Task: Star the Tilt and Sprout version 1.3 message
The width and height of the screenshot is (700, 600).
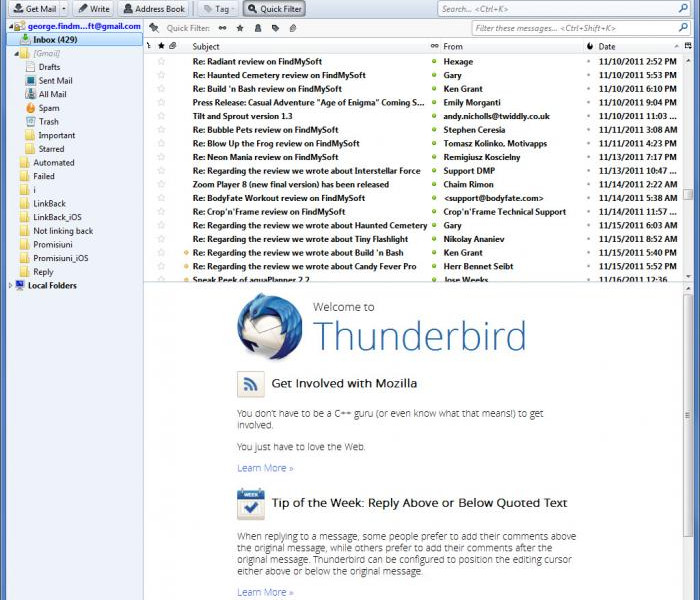Action: click(x=161, y=116)
